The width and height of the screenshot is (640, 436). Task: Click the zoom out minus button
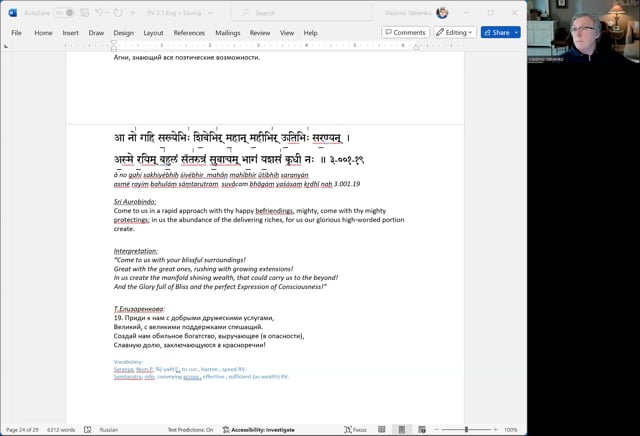[x=436, y=429]
